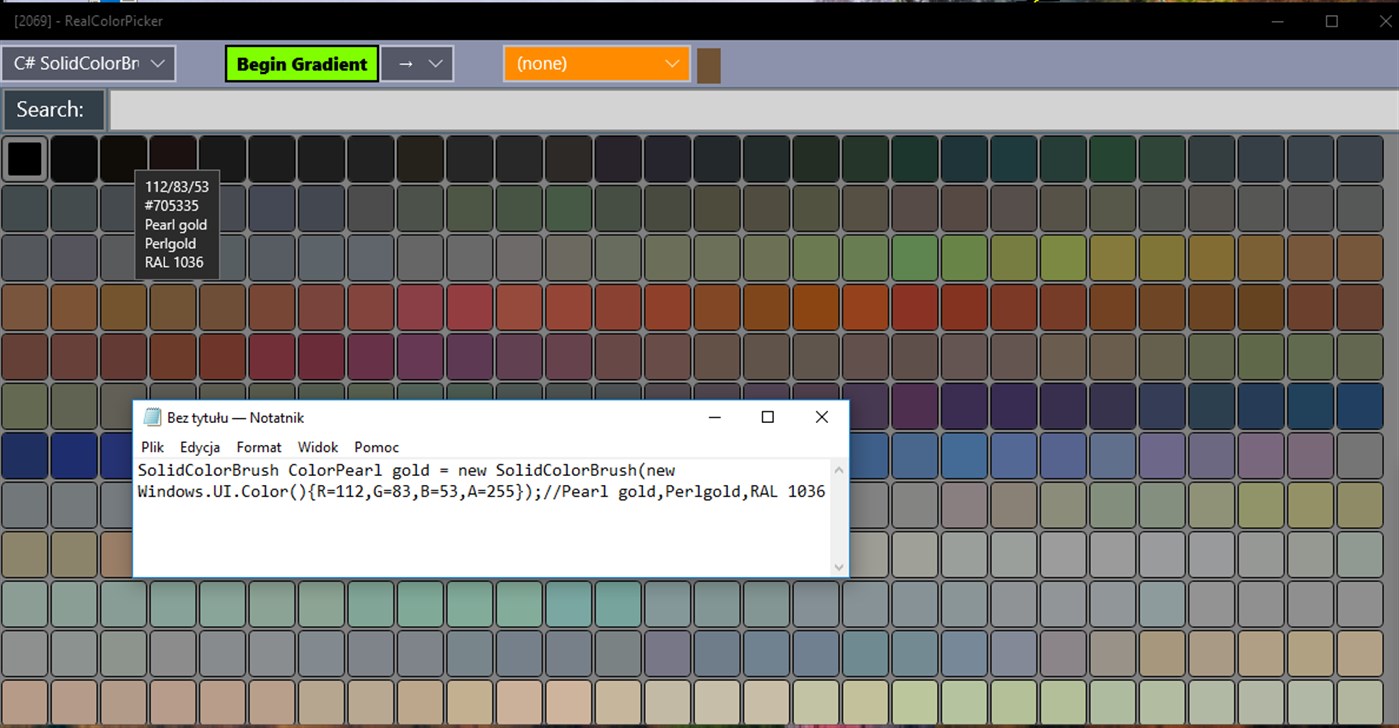Click the Notatnik scrollbar down arrow
Viewport: 1399px width, 728px height.
[x=839, y=567]
